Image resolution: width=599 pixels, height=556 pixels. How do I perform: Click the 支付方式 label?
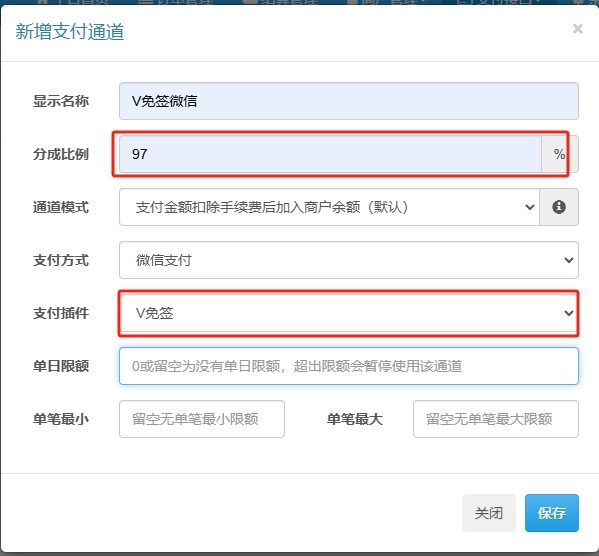point(61,260)
